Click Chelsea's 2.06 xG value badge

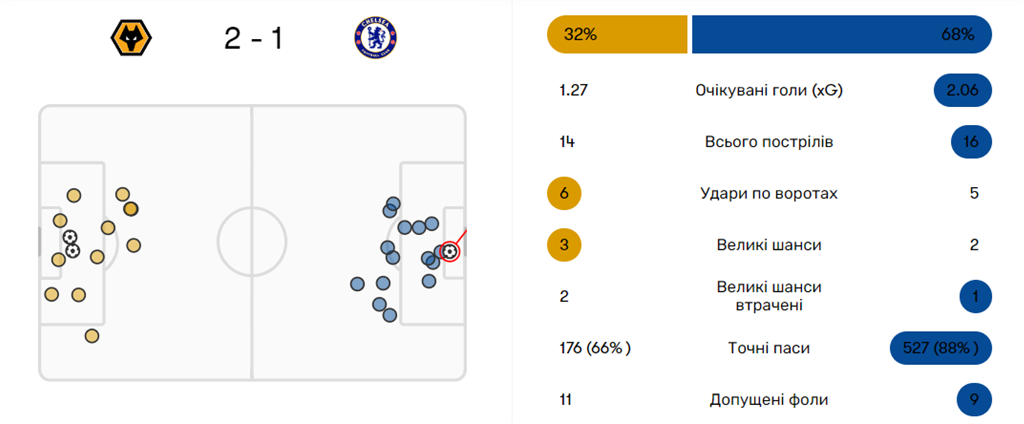point(962,91)
